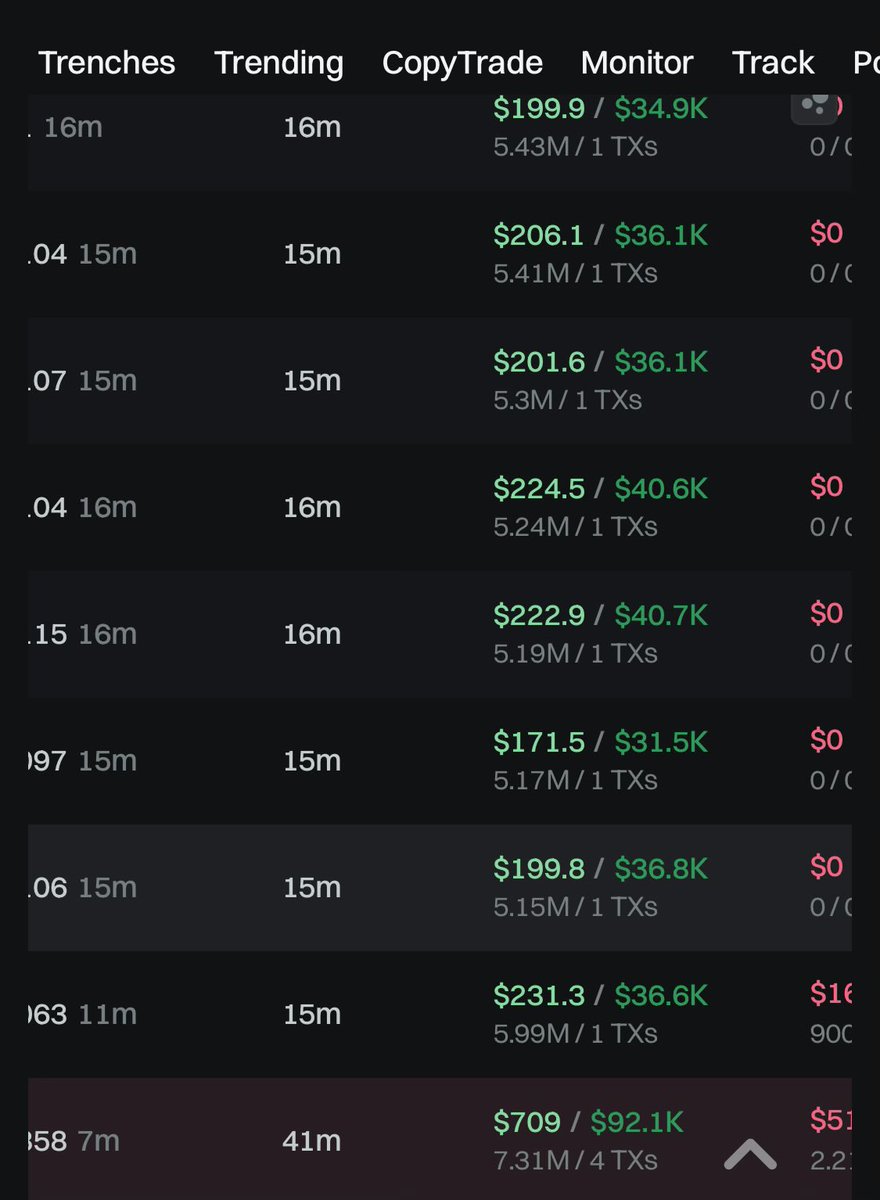Click the $222.9 / $40.7K amount
880x1200 pixels.
[600, 615]
